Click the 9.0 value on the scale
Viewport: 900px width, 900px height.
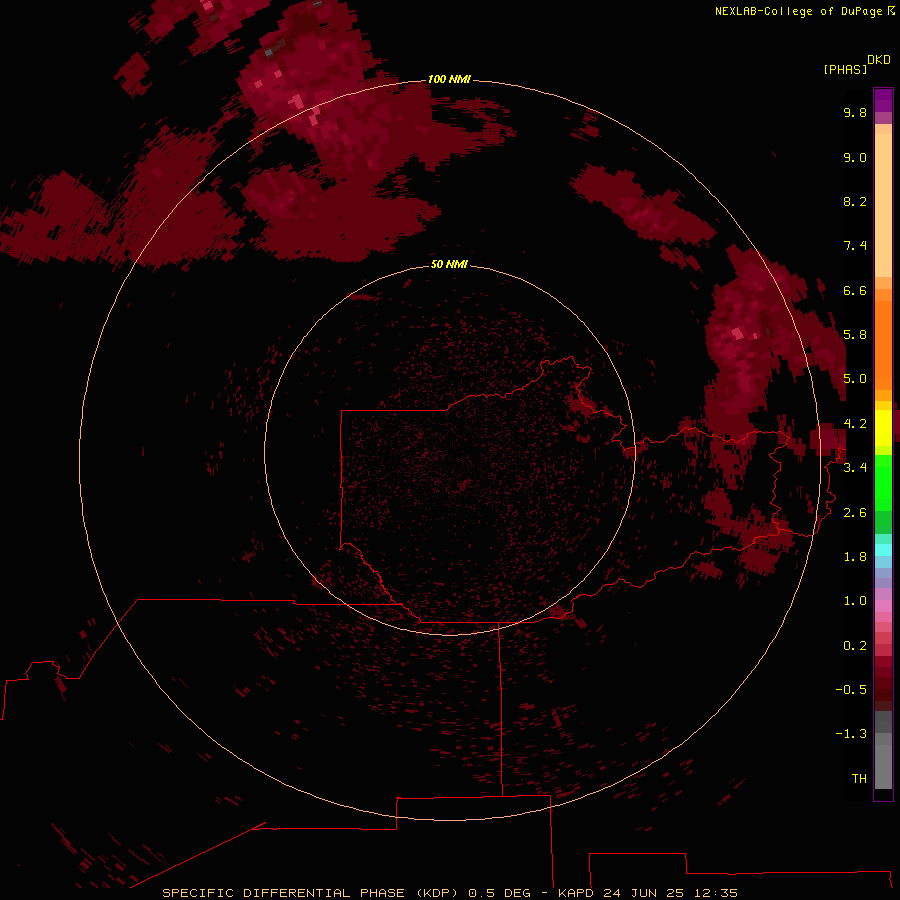click(855, 157)
